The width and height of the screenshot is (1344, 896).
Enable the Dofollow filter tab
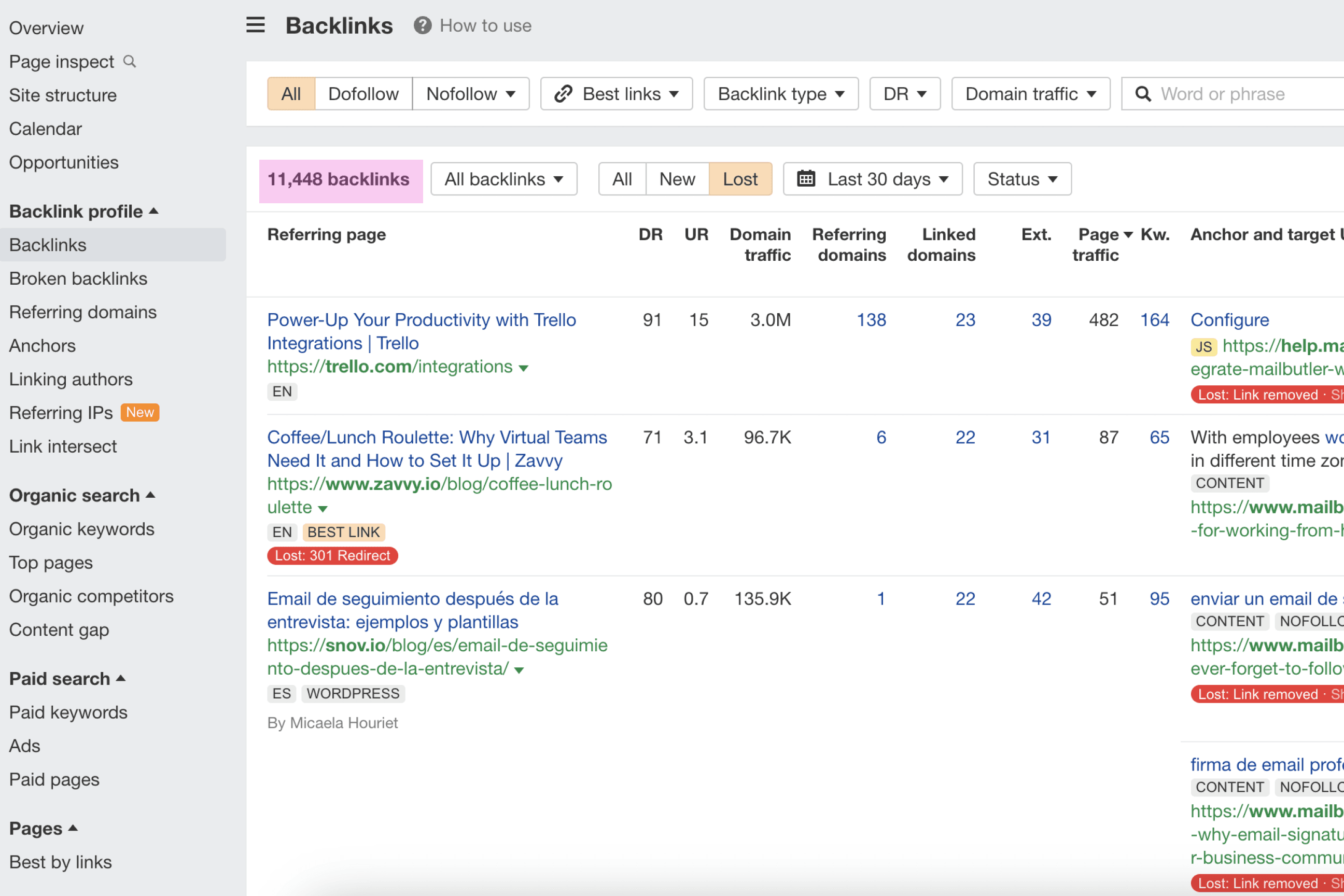(x=363, y=94)
